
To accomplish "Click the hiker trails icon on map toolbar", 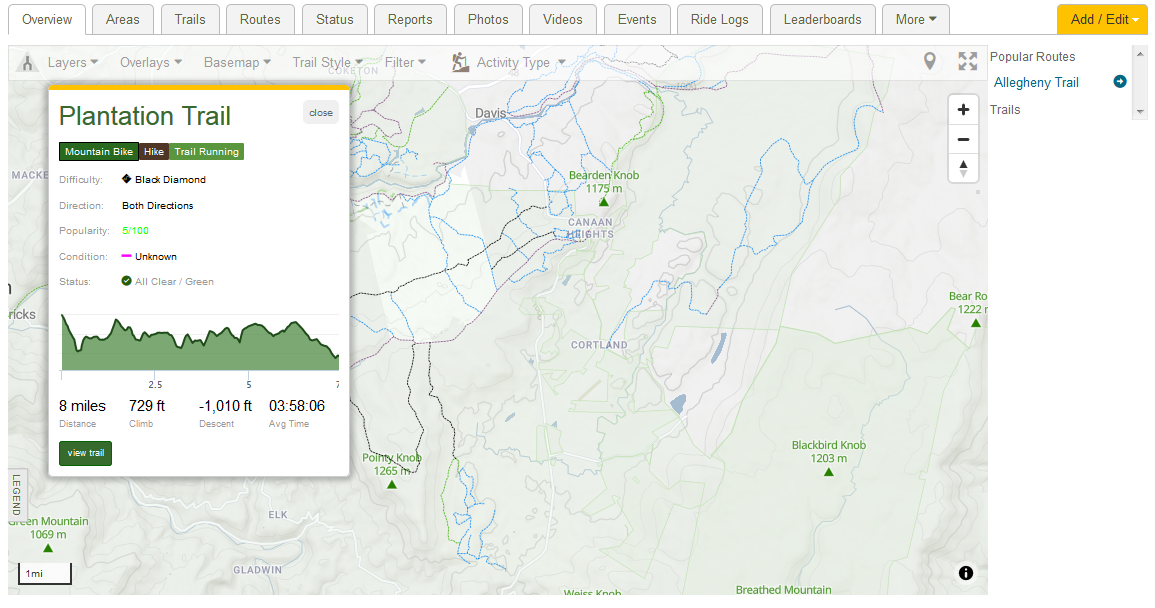I will (27, 61).
